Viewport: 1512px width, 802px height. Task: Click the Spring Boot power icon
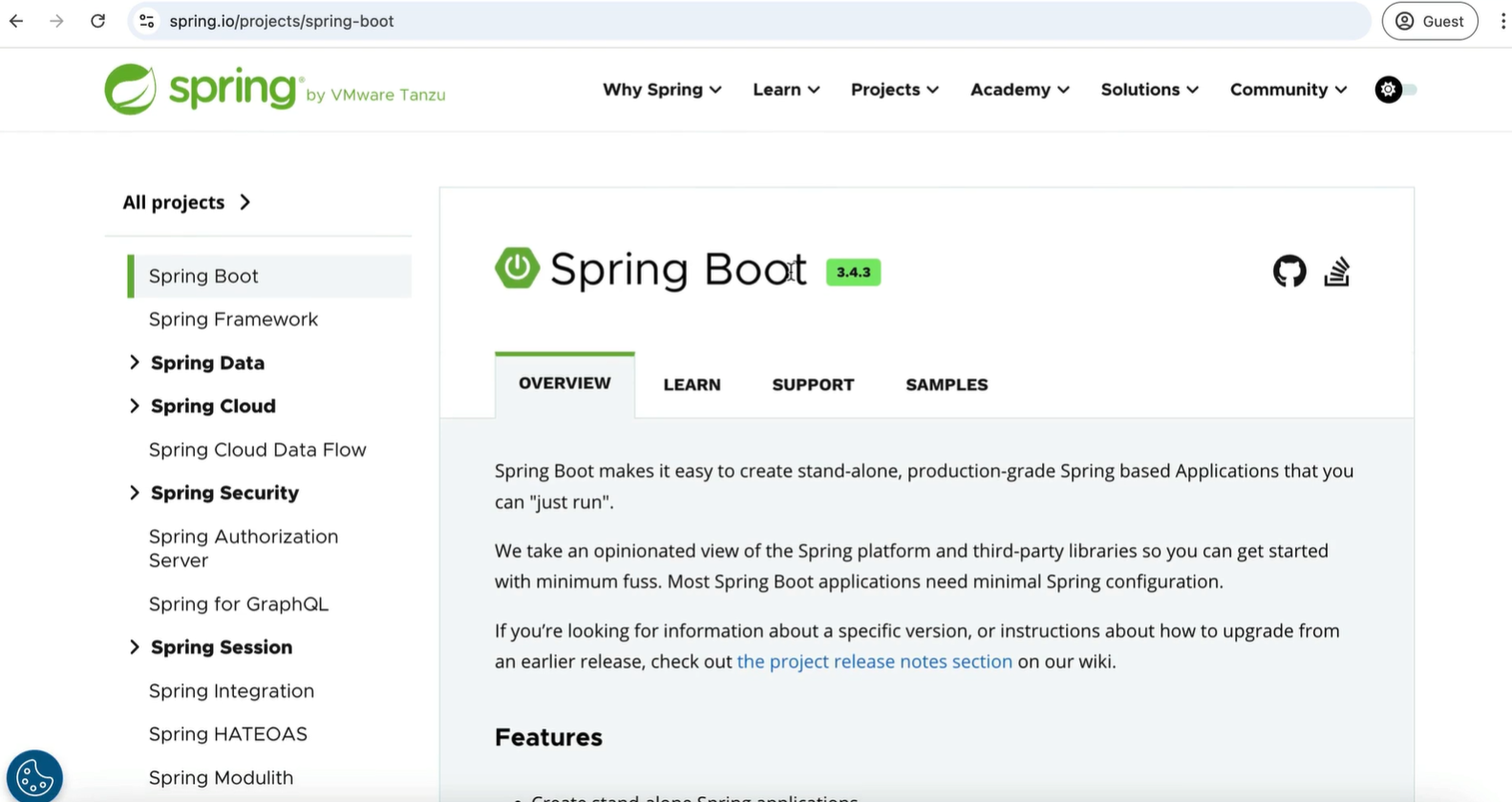coord(517,268)
